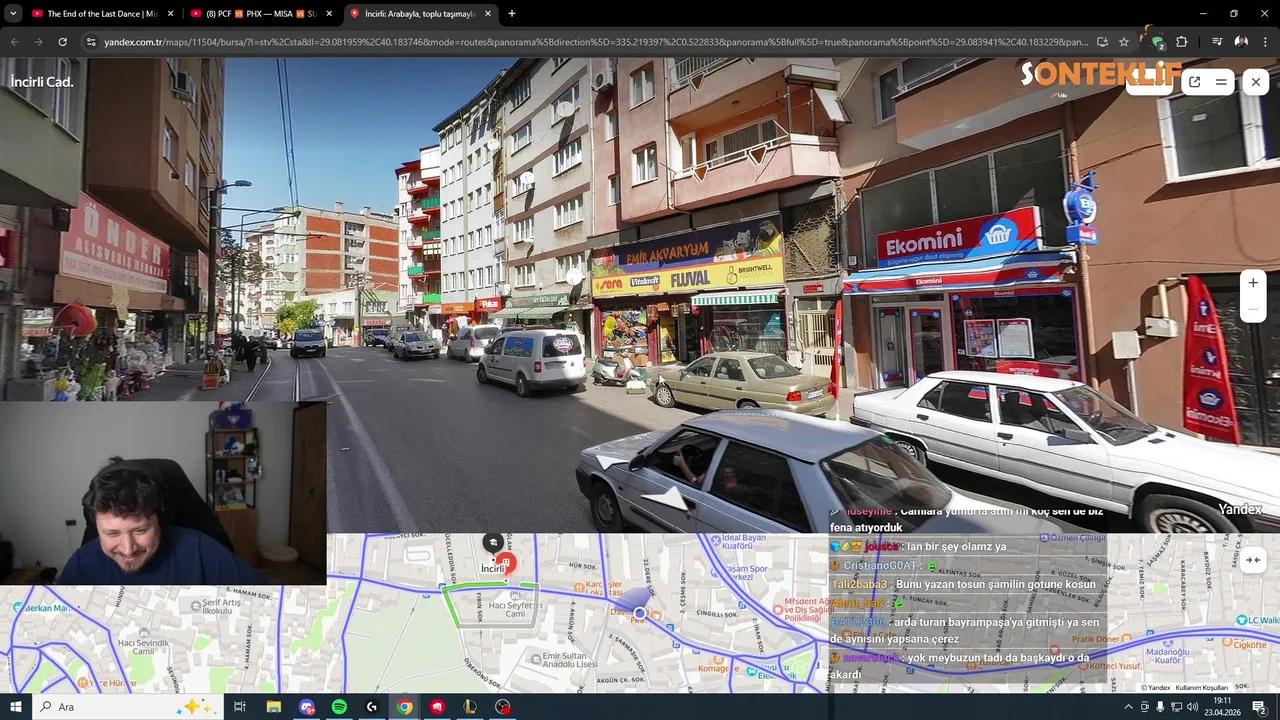Viewport: 1280px width, 720px height.
Task: Install app icon in address bar
Action: point(1102,42)
